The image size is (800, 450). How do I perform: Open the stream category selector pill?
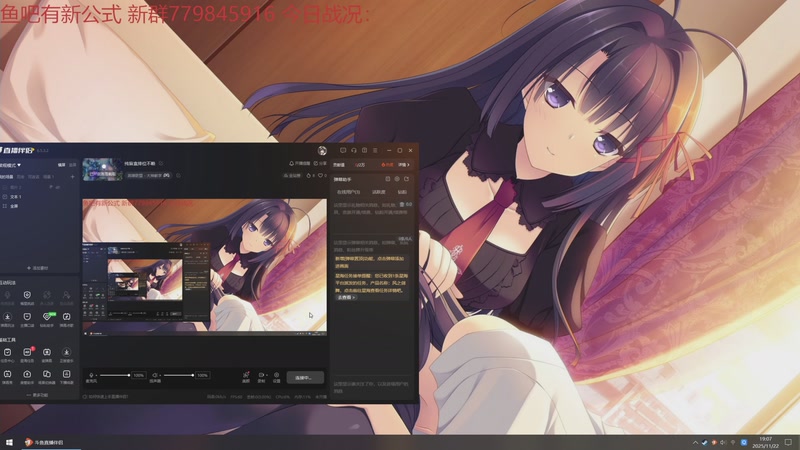[x=148, y=176]
